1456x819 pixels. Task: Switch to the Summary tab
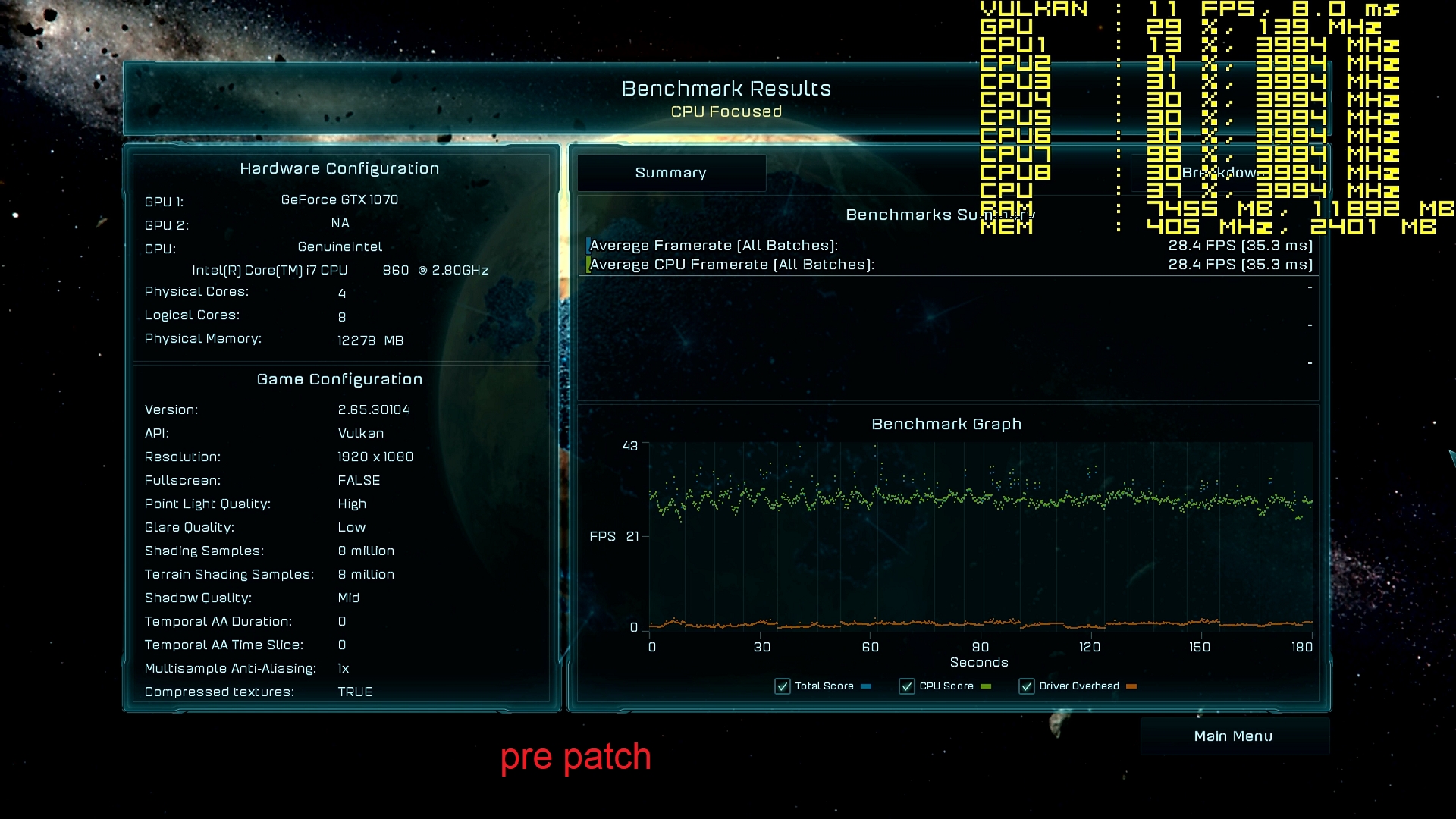coord(670,173)
